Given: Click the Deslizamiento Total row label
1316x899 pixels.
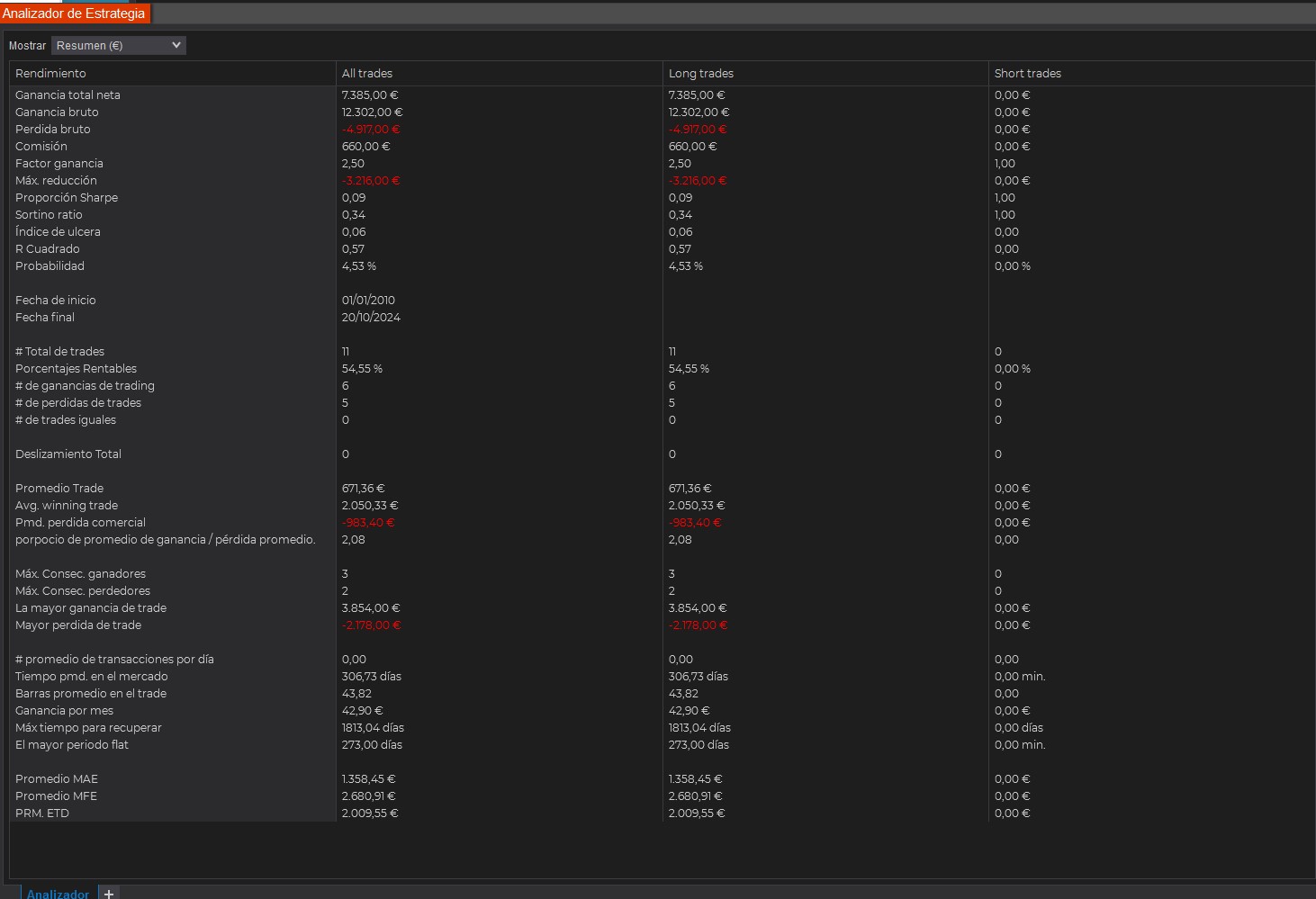Looking at the screenshot, I should 68,454.
